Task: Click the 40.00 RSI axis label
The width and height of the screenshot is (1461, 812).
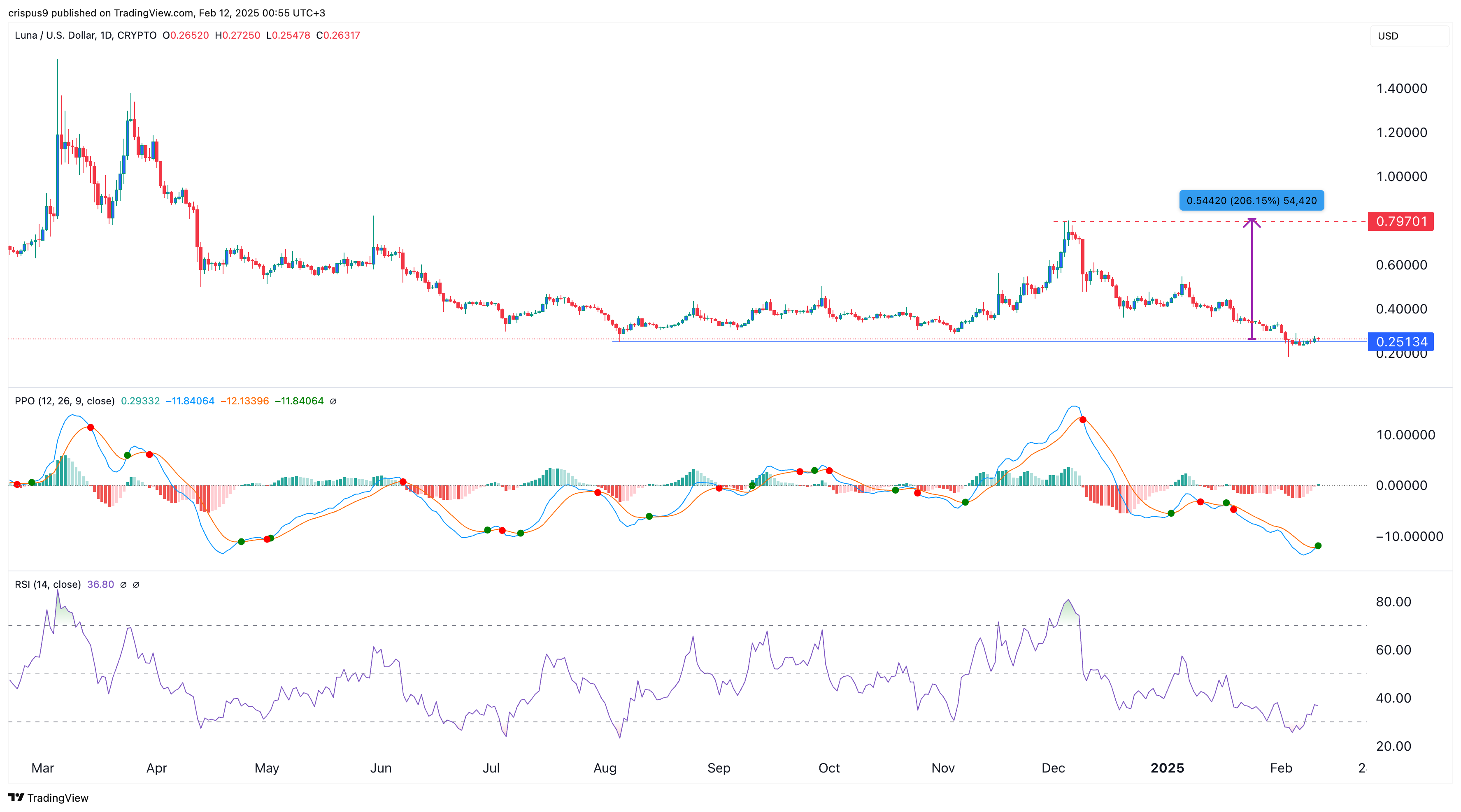Action: 1394,698
